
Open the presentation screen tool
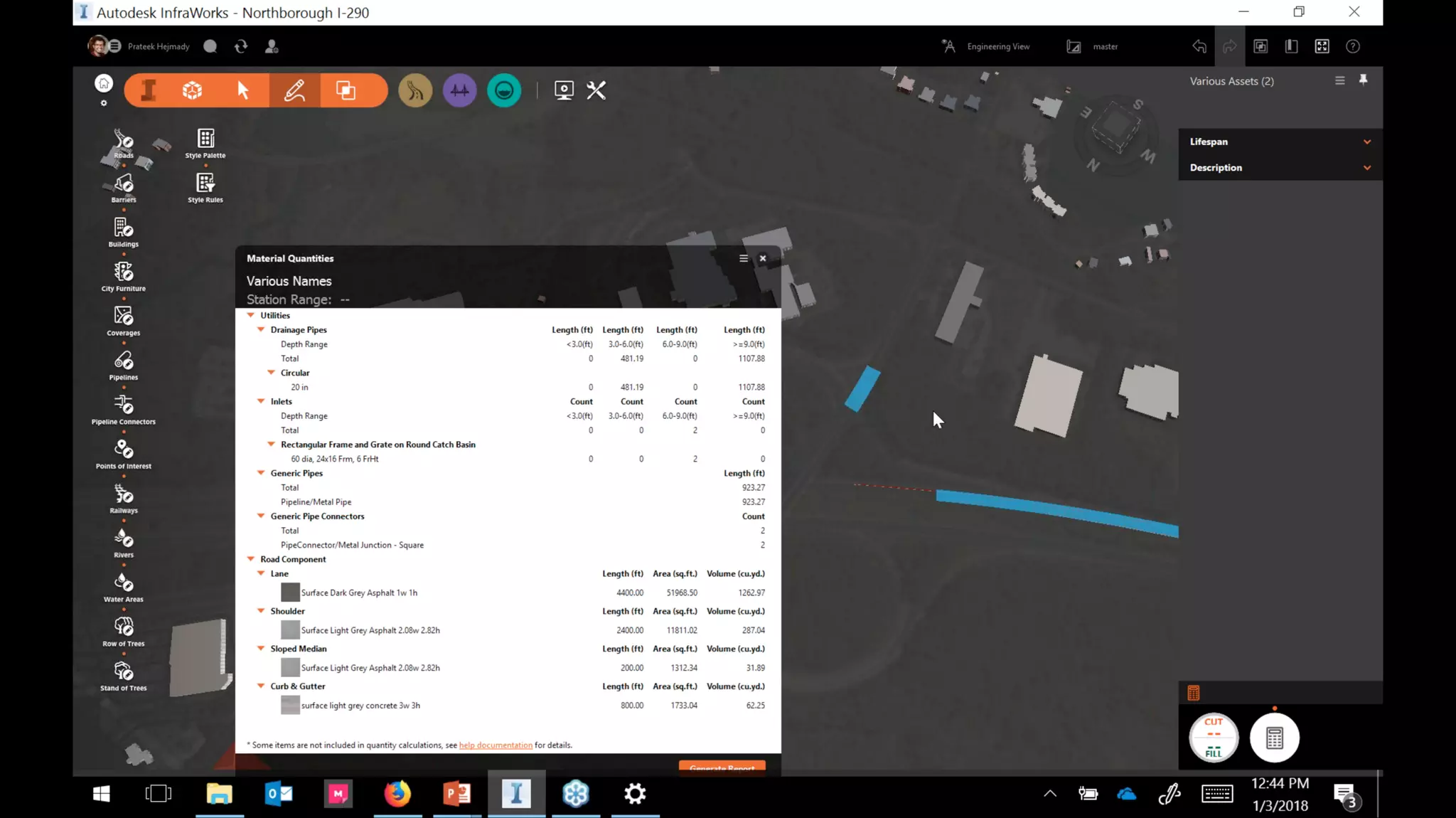click(x=564, y=90)
